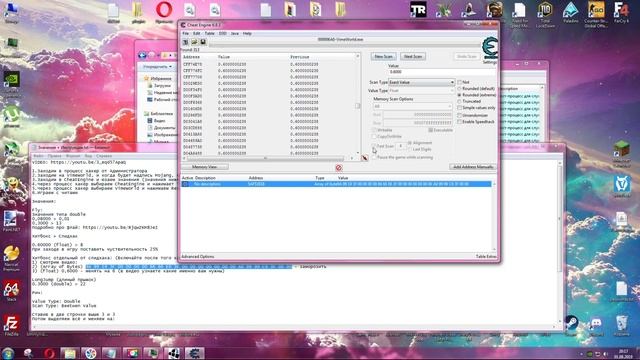Viewport: 640px width, 360px height.
Task: Click the open table folder icon
Action: pyautogui.click(x=194, y=42)
